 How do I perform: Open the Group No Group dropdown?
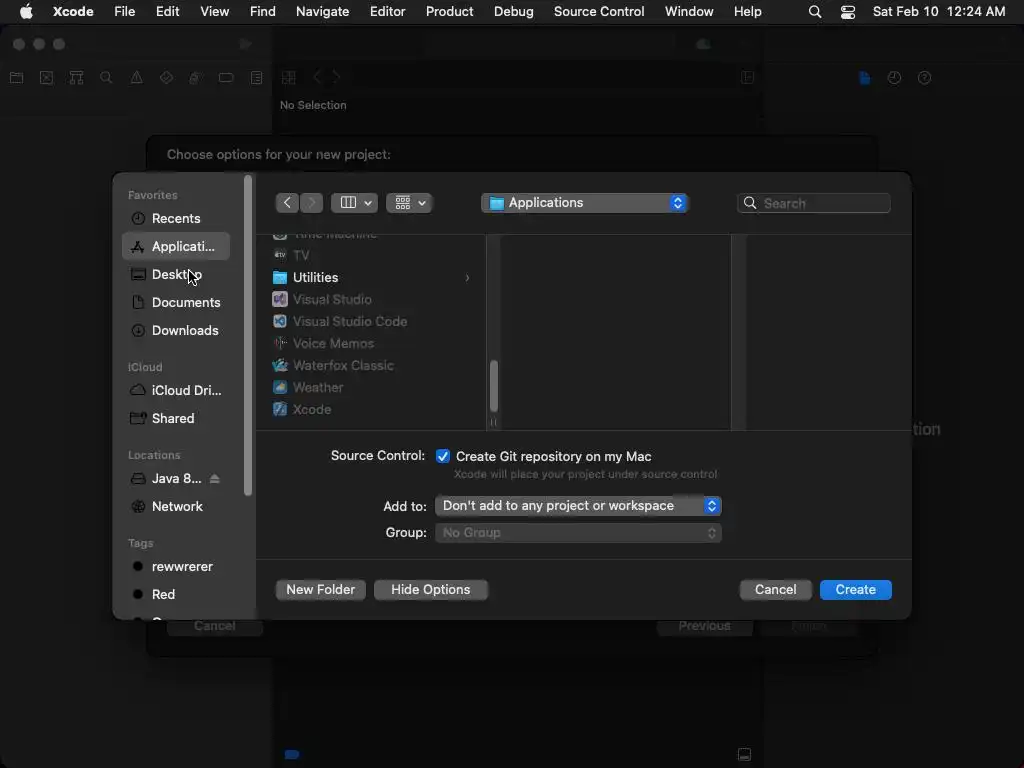pyautogui.click(x=578, y=533)
